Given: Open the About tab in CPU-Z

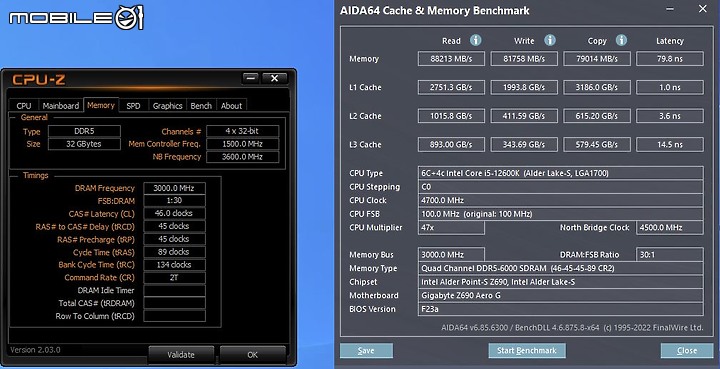Looking at the screenshot, I should pos(231,106).
